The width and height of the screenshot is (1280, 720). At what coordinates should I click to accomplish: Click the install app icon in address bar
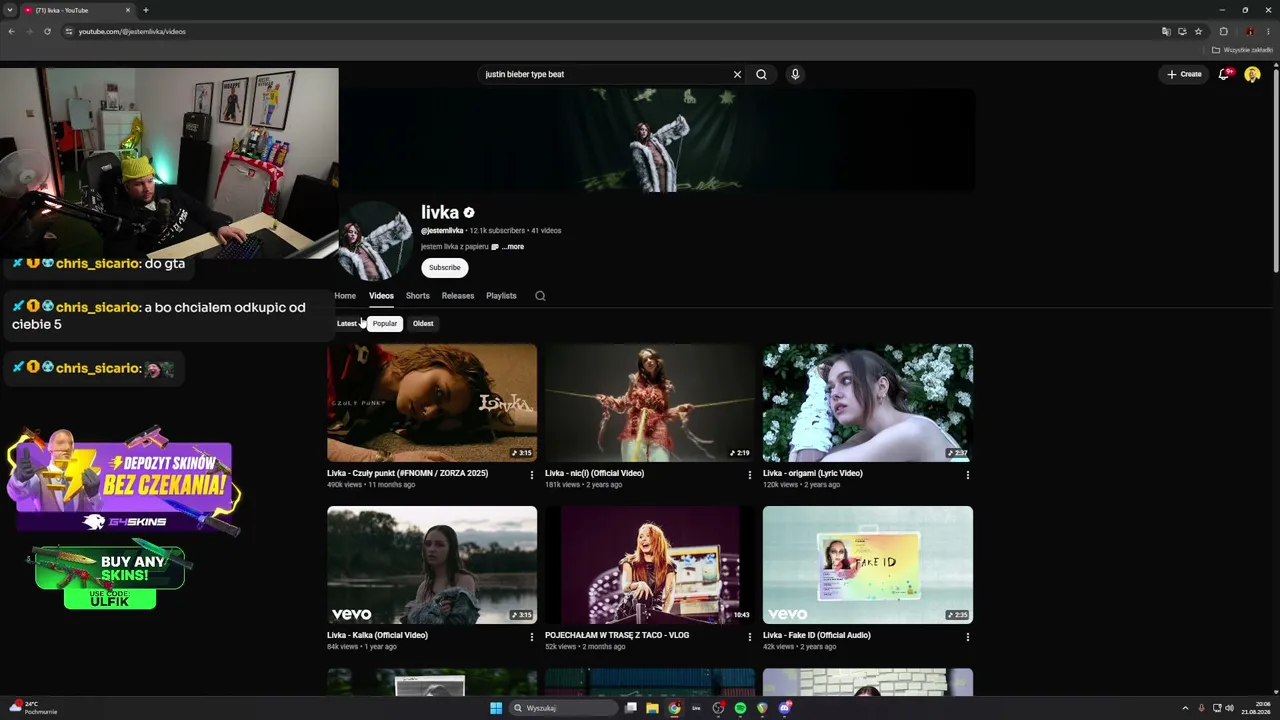(1182, 31)
